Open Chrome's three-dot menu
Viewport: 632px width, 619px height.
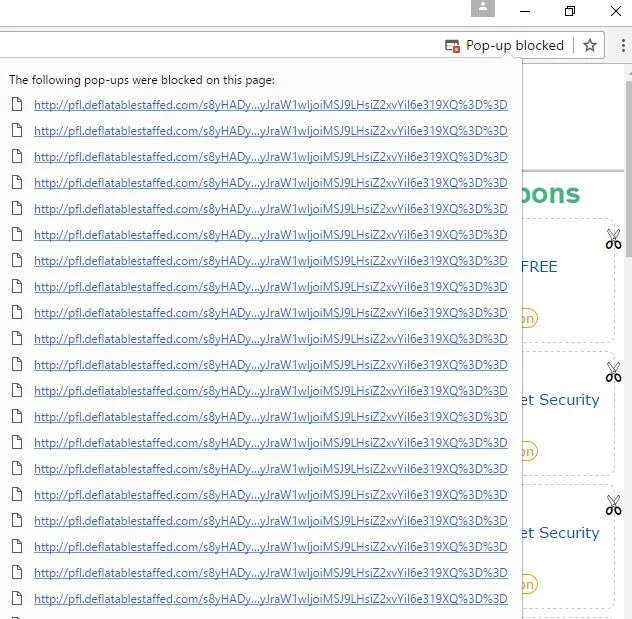pos(623,45)
